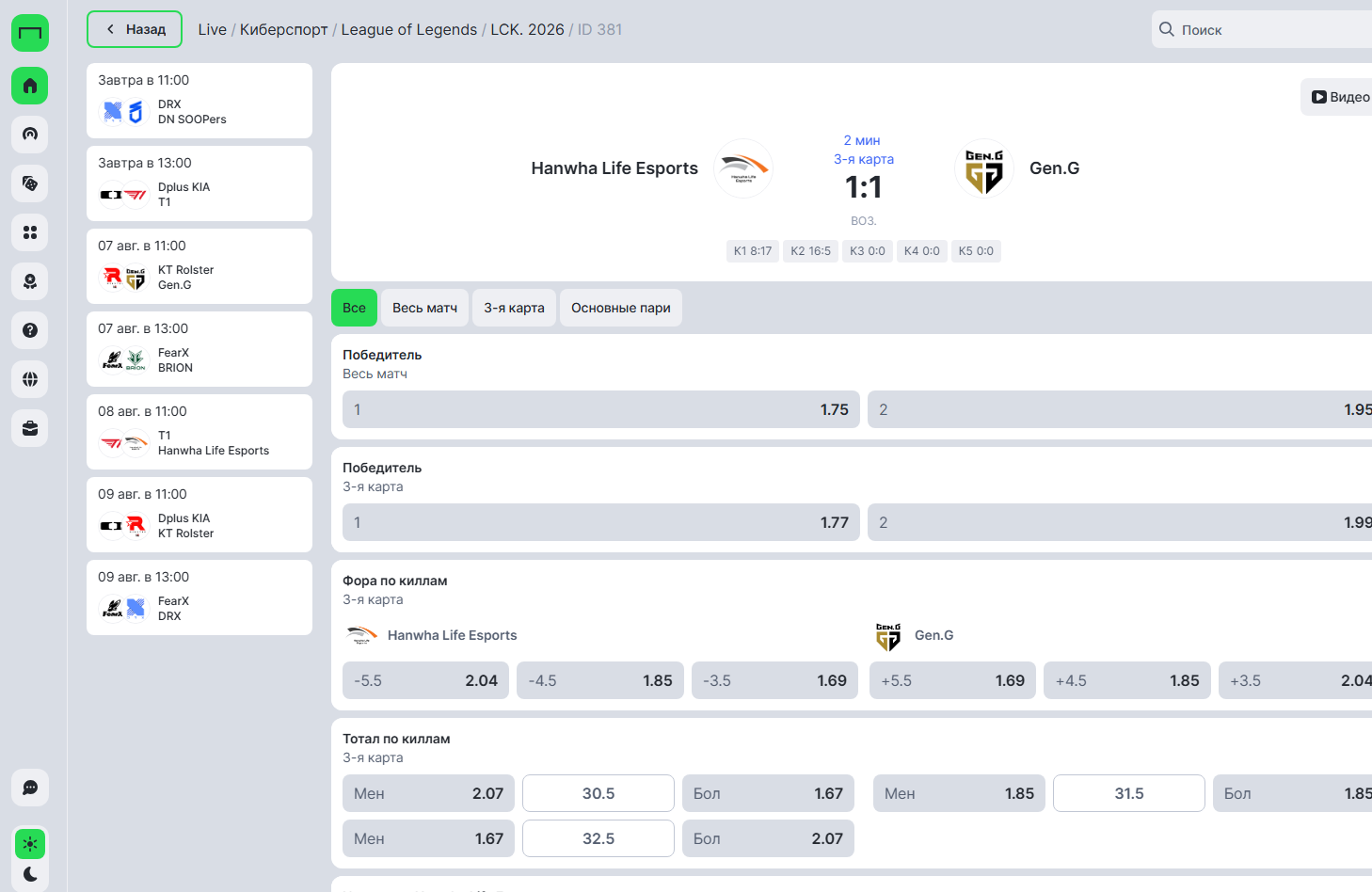Select the Весь матч tab
Screen dimensions: 1372x892
pos(424,308)
